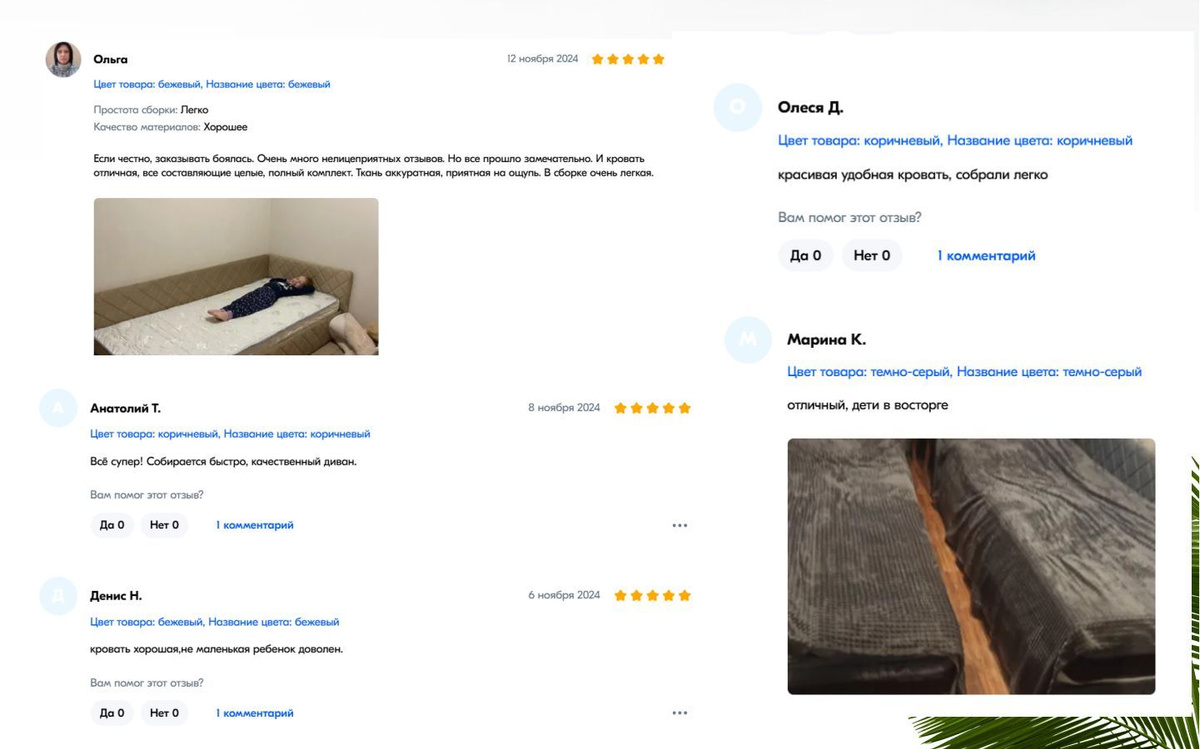Viewport: 1200px width, 749px height.
Task: Vote "Да 0" on Анатолий's review
Action: 112,525
